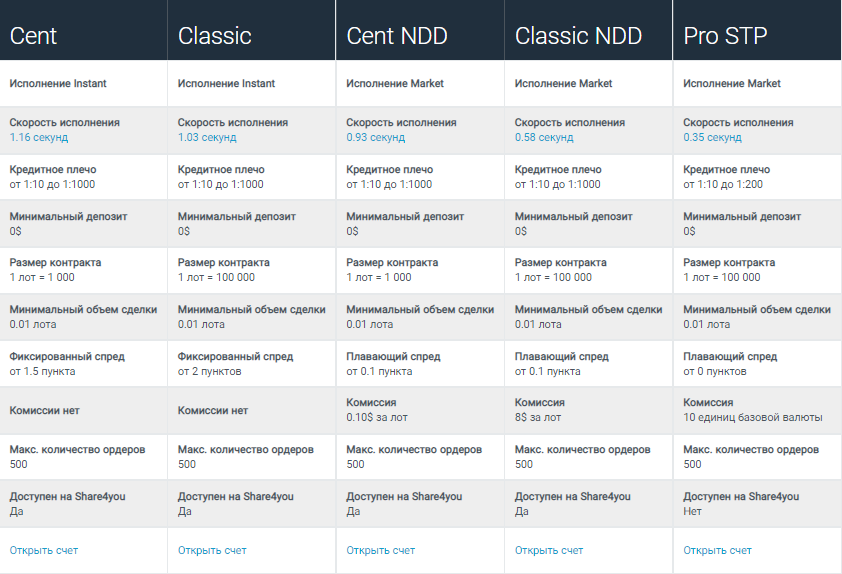Open account link under Pro STP column
Image resolution: width=842 pixels, height=574 pixels.
click(x=717, y=550)
